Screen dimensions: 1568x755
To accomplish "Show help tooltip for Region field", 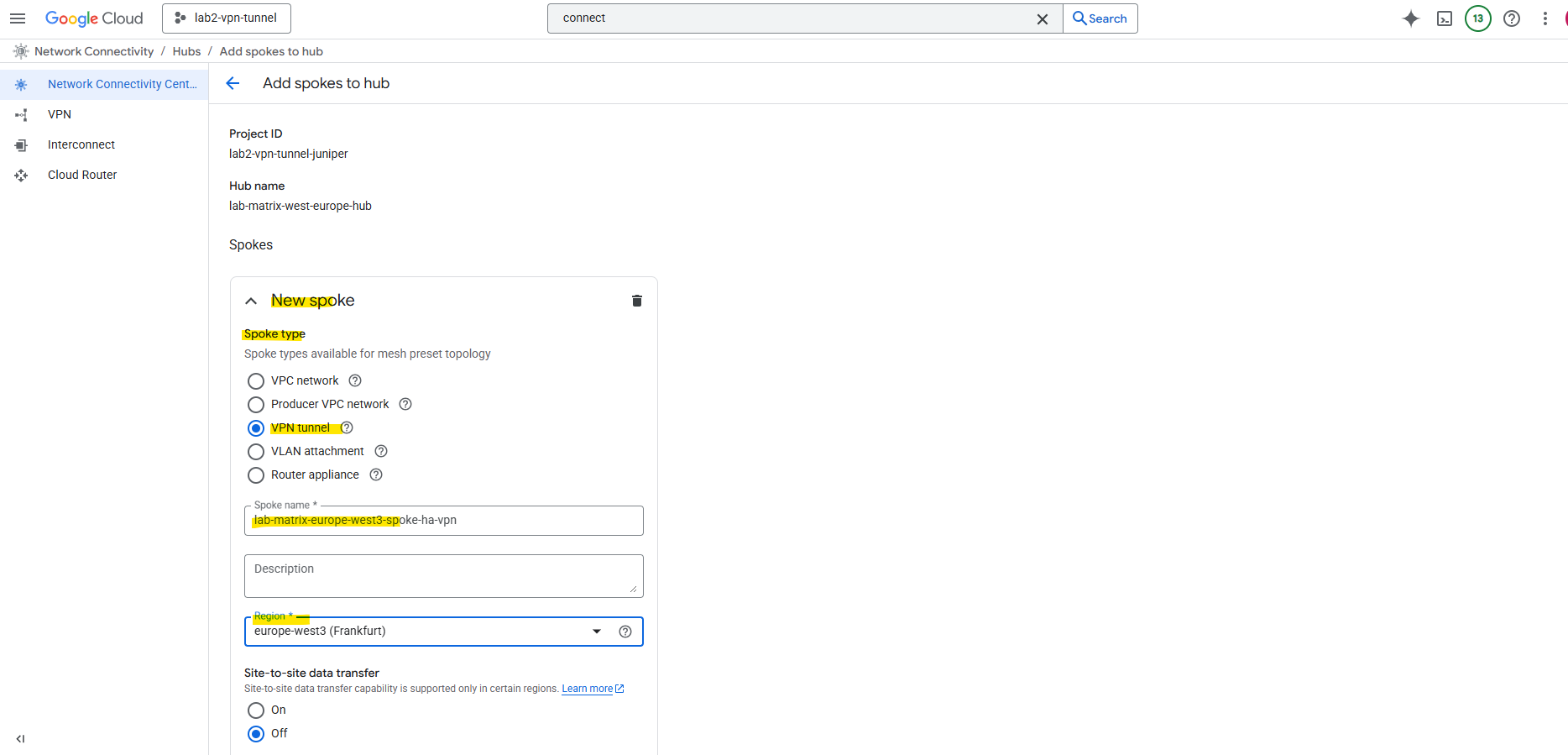I will point(625,632).
